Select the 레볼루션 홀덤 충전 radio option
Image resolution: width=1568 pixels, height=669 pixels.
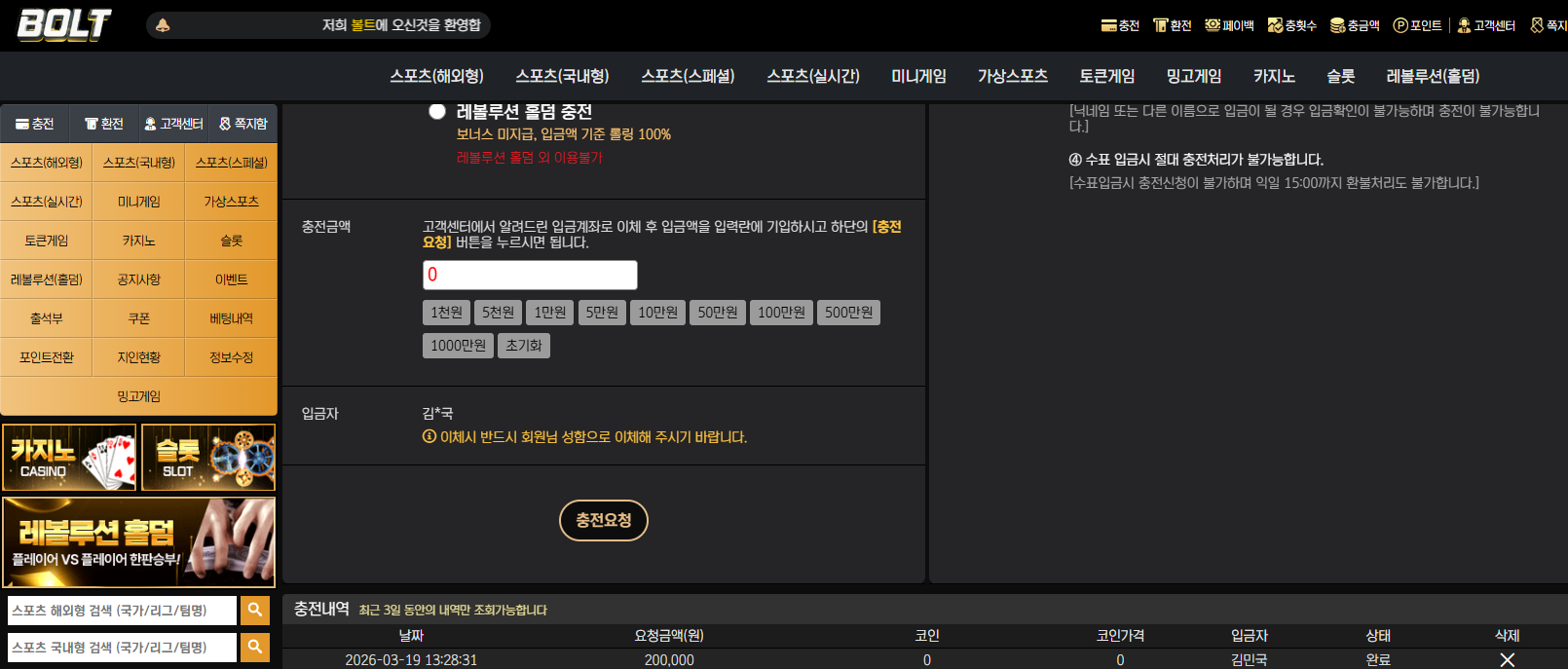pos(437,111)
